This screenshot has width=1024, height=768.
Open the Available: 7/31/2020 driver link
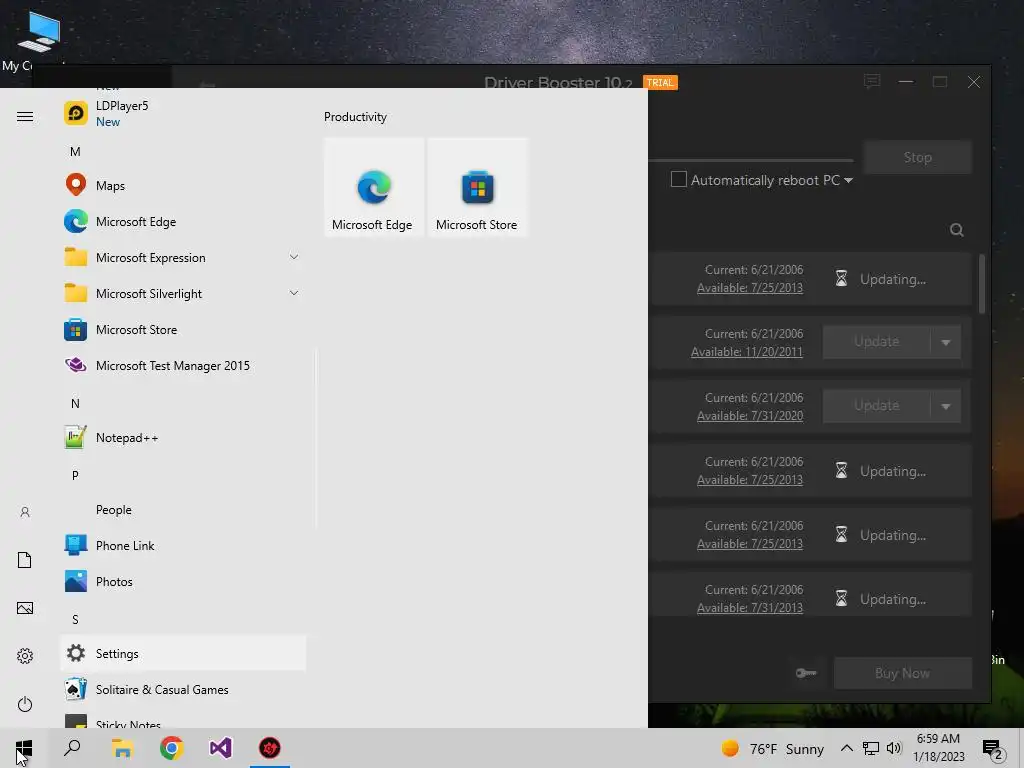pyautogui.click(x=750, y=415)
